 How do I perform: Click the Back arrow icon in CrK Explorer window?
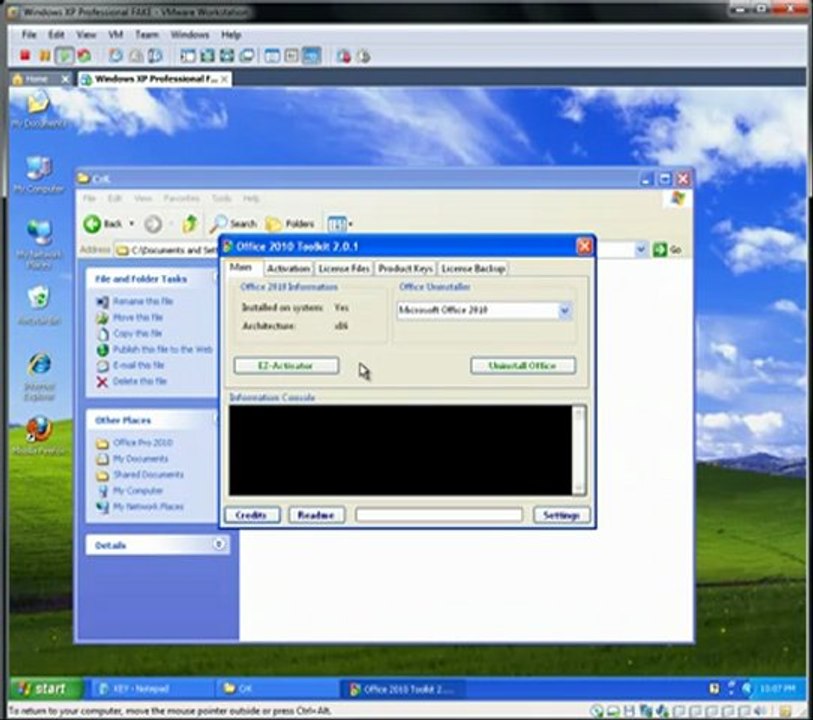click(x=92, y=224)
